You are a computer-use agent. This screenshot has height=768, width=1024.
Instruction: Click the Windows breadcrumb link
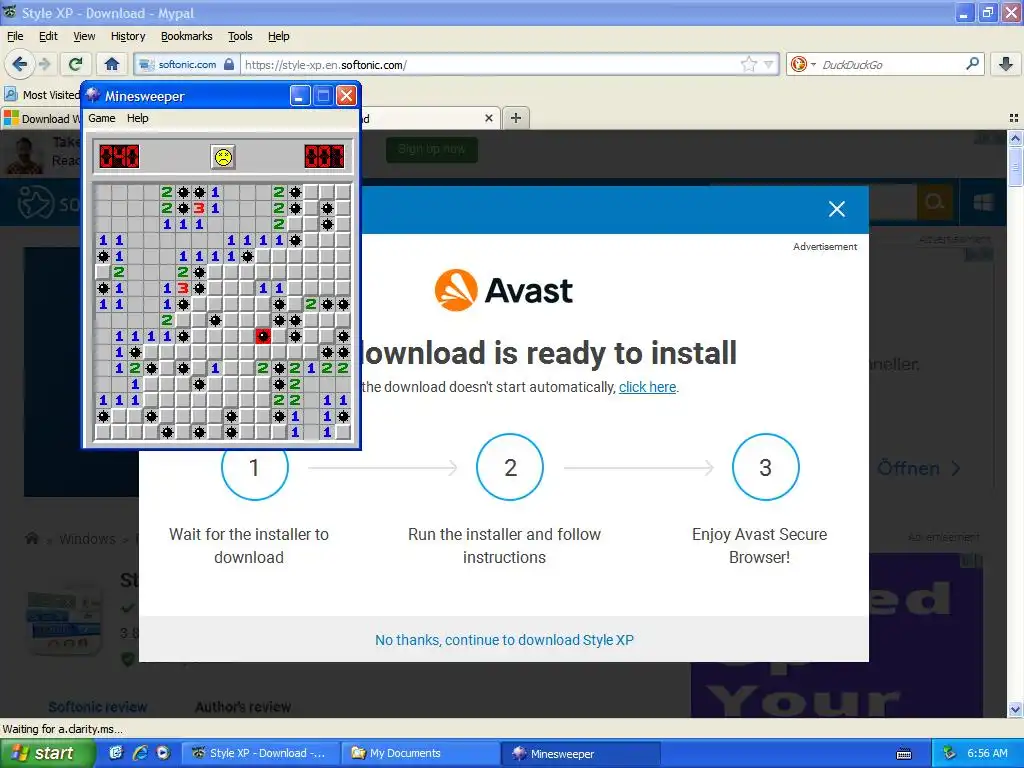pos(87,539)
